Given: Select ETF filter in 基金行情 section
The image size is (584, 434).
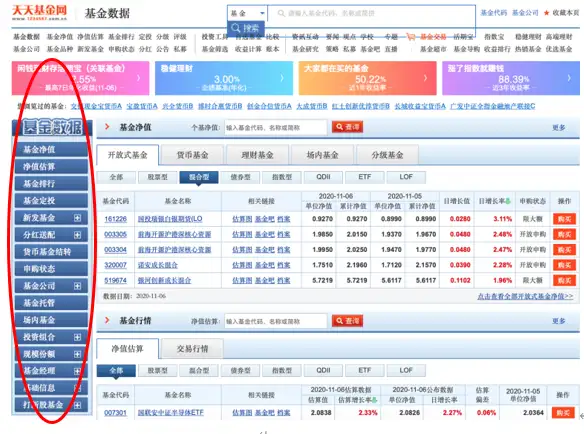Looking at the screenshot, I should pyautogui.click(x=365, y=370).
